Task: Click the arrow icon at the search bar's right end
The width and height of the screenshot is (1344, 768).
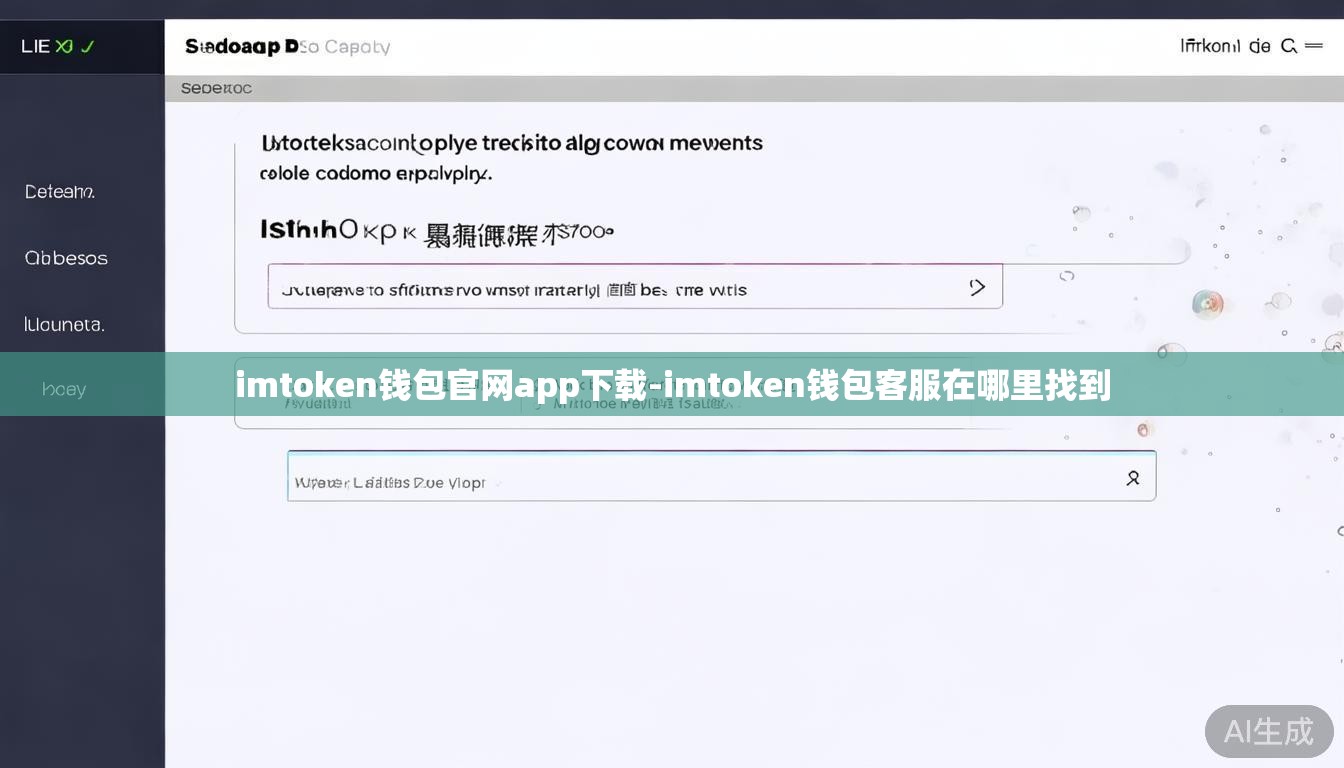Action: 977,287
